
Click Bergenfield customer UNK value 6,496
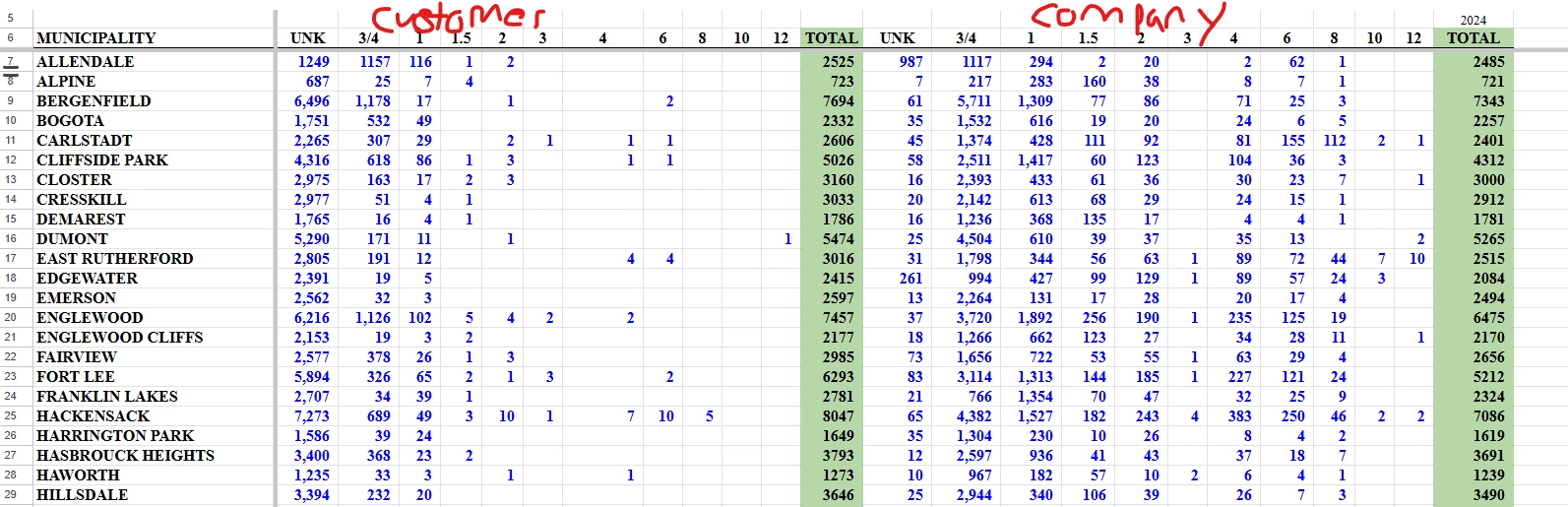[x=311, y=101]
